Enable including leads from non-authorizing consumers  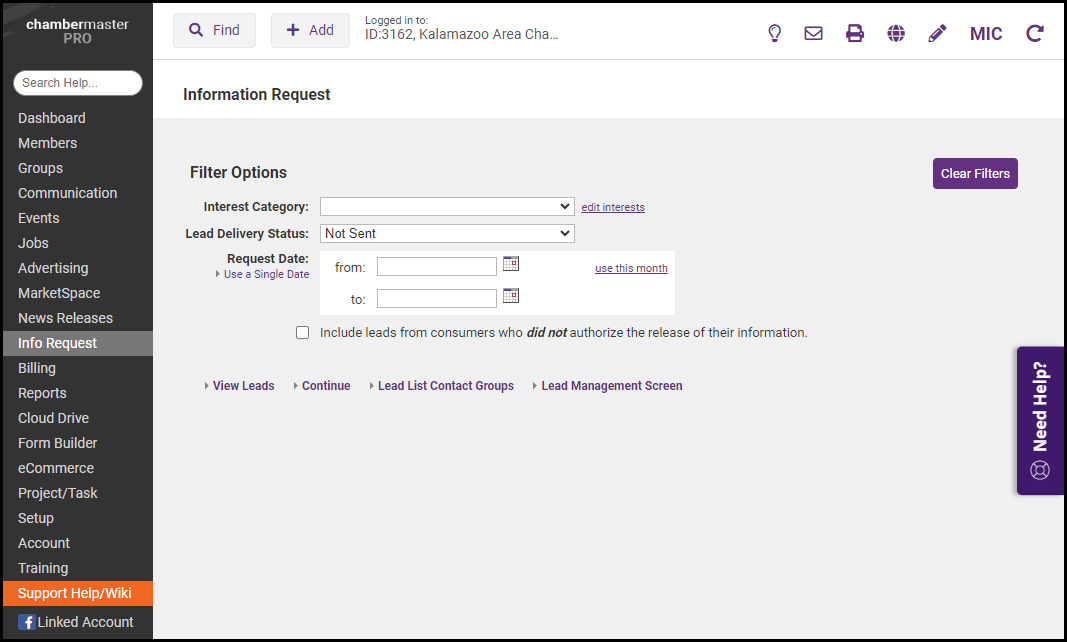[303, 333]
